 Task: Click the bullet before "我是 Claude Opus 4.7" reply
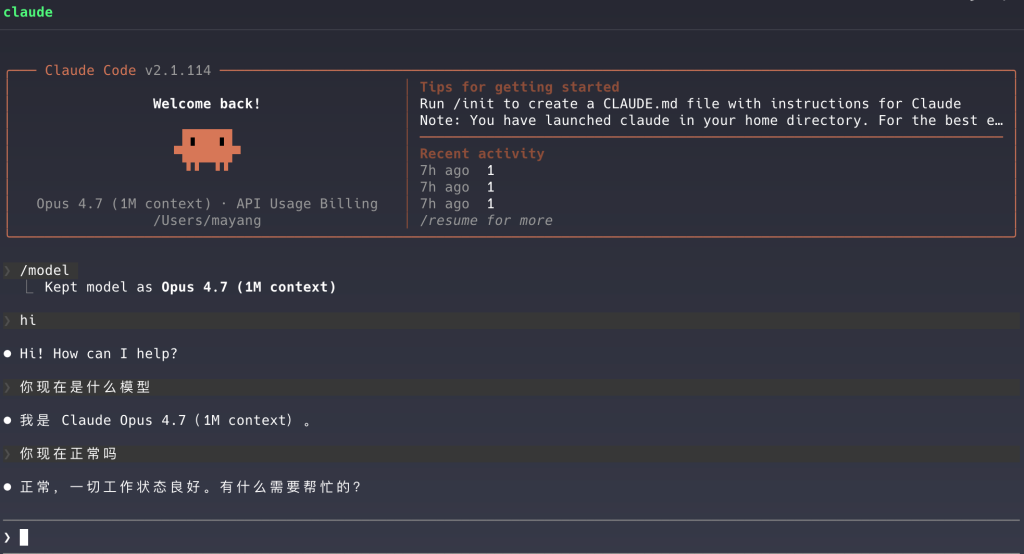pos(8,421)
